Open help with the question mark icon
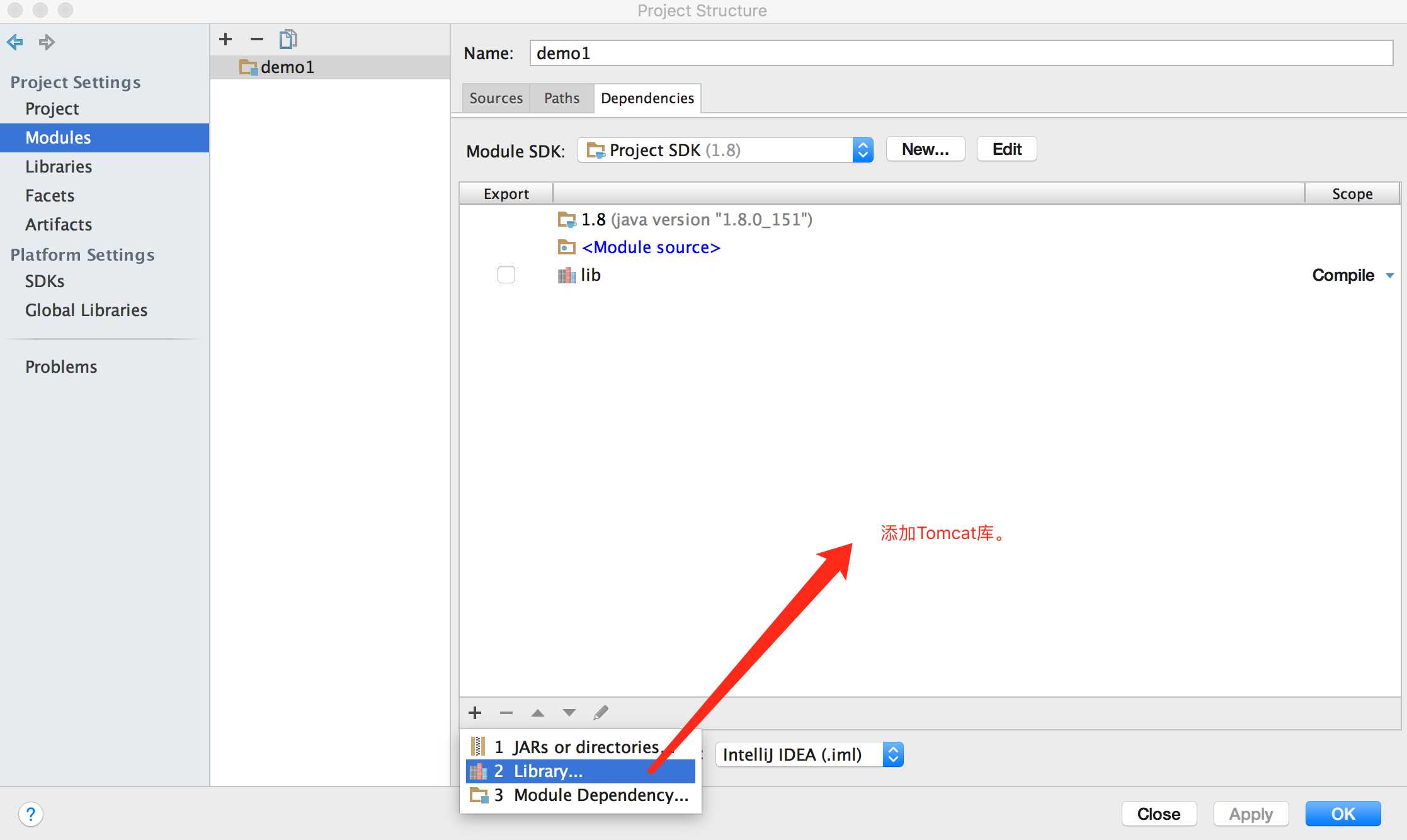 (x=31, y=814)
